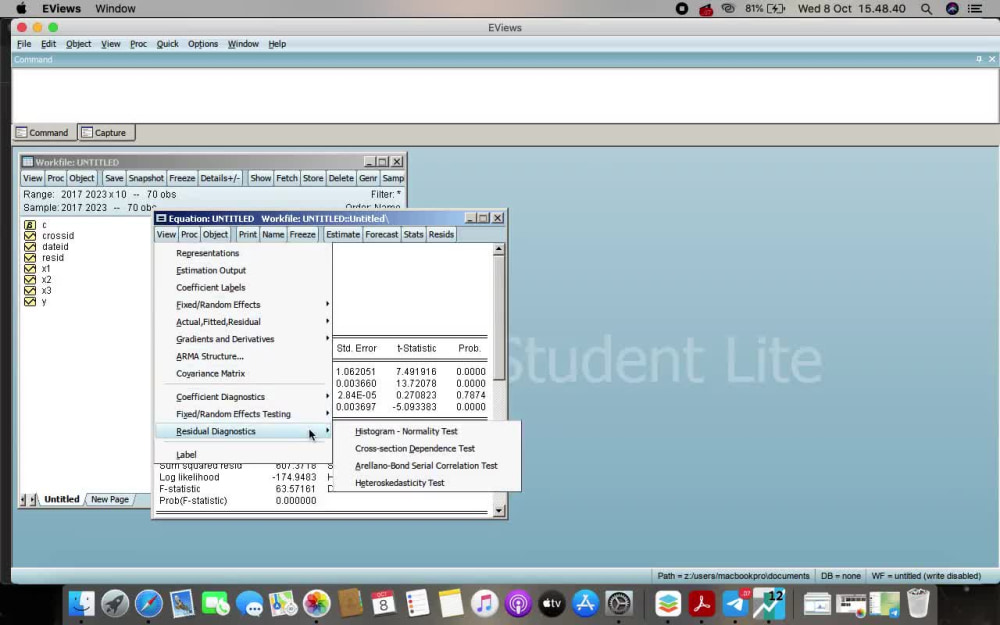This screenshot has height=625, width=1000.
Task: Switch to the Command tab
Action: pos(42,133)
